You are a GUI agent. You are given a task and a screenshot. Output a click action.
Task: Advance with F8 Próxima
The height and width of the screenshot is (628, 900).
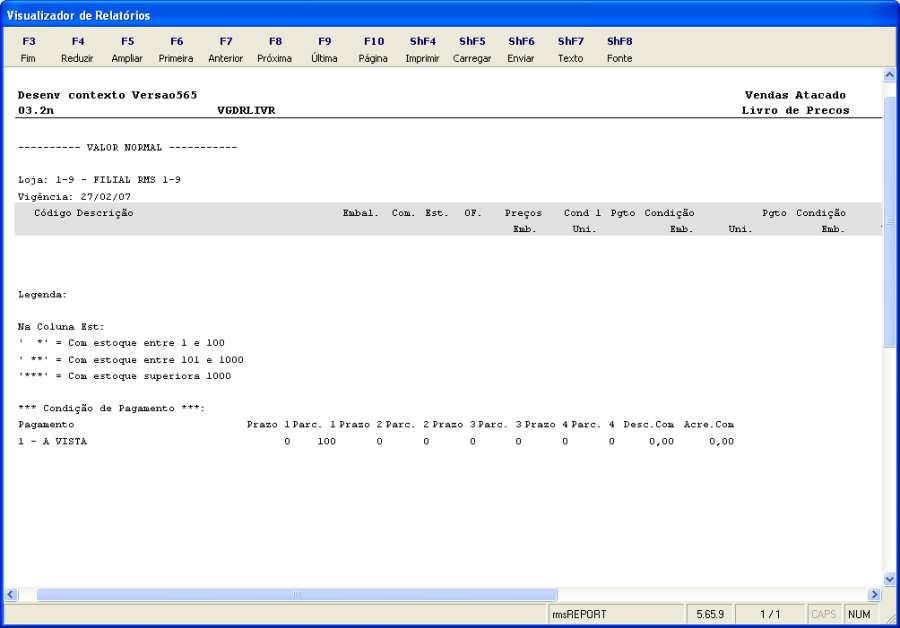click(275, 49)
